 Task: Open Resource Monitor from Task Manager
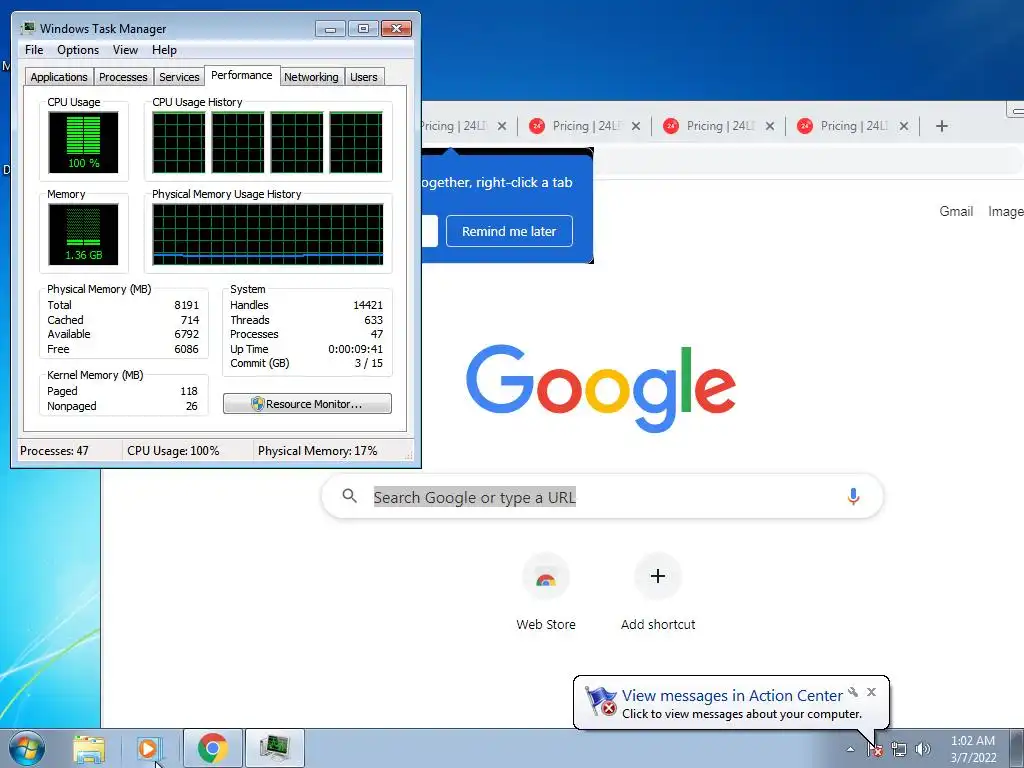point(308,404)
